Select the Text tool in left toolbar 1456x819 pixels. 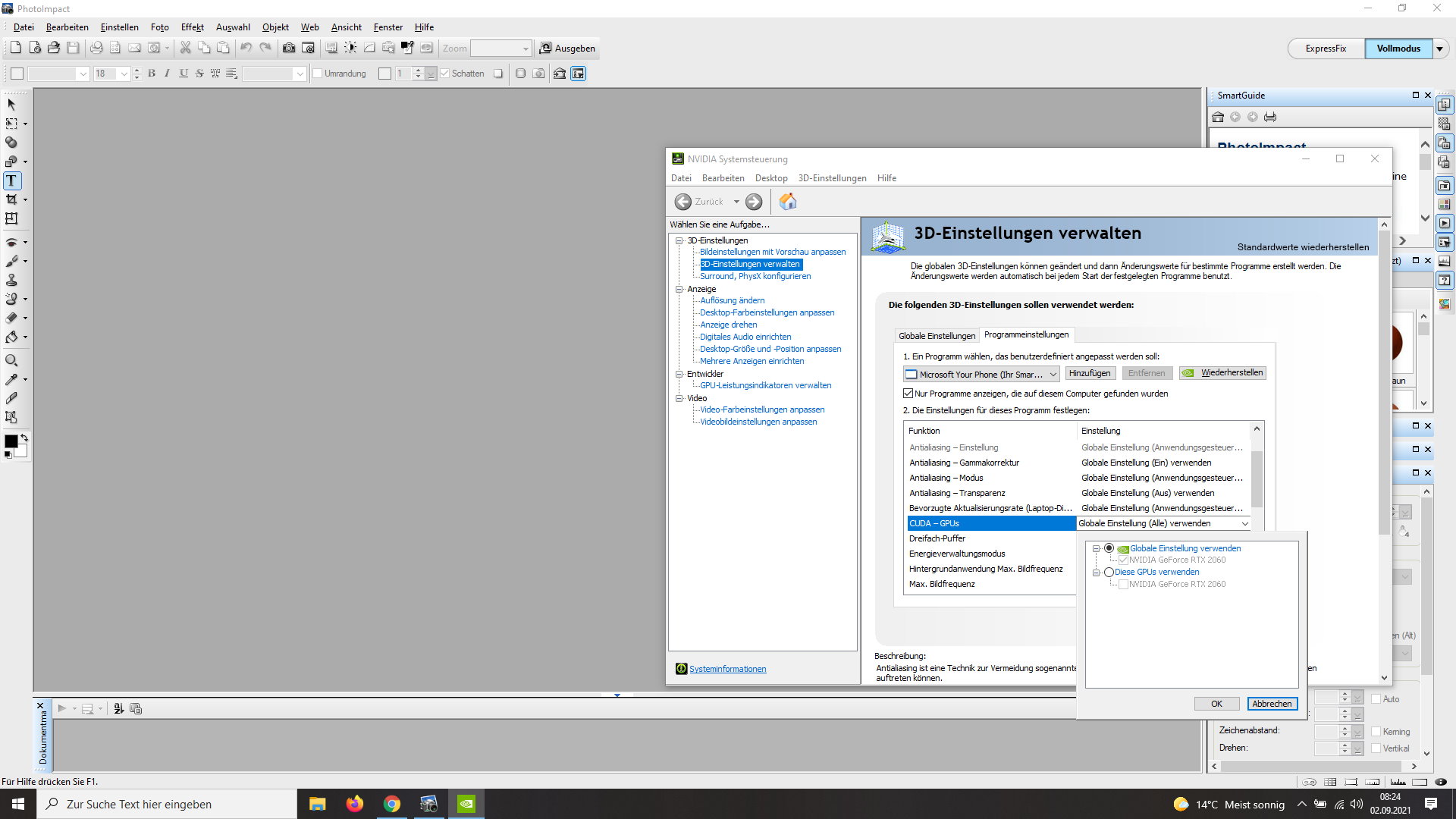pyautogui.click(x=11, y=180)
